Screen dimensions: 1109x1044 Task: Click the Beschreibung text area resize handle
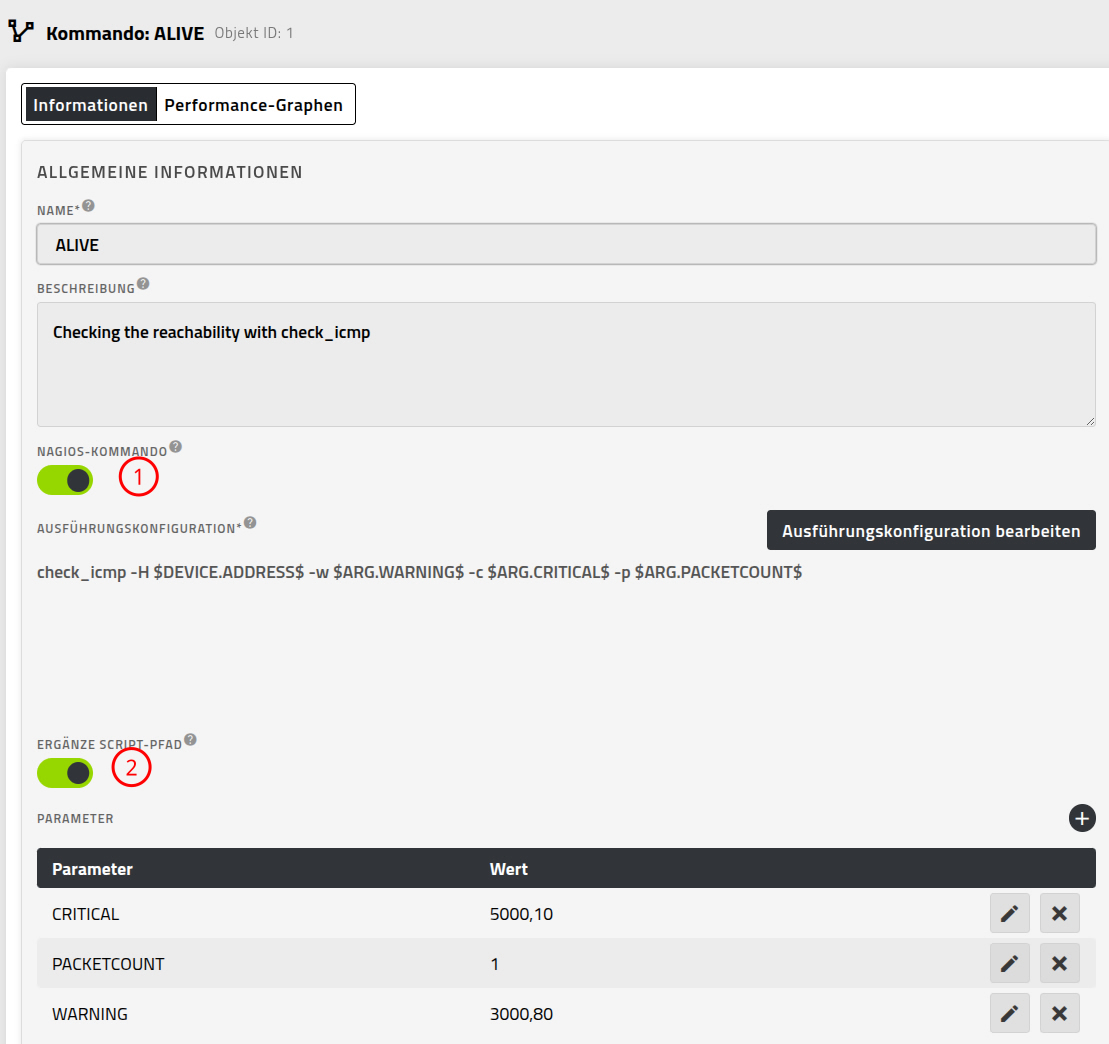coord(1090,421)
